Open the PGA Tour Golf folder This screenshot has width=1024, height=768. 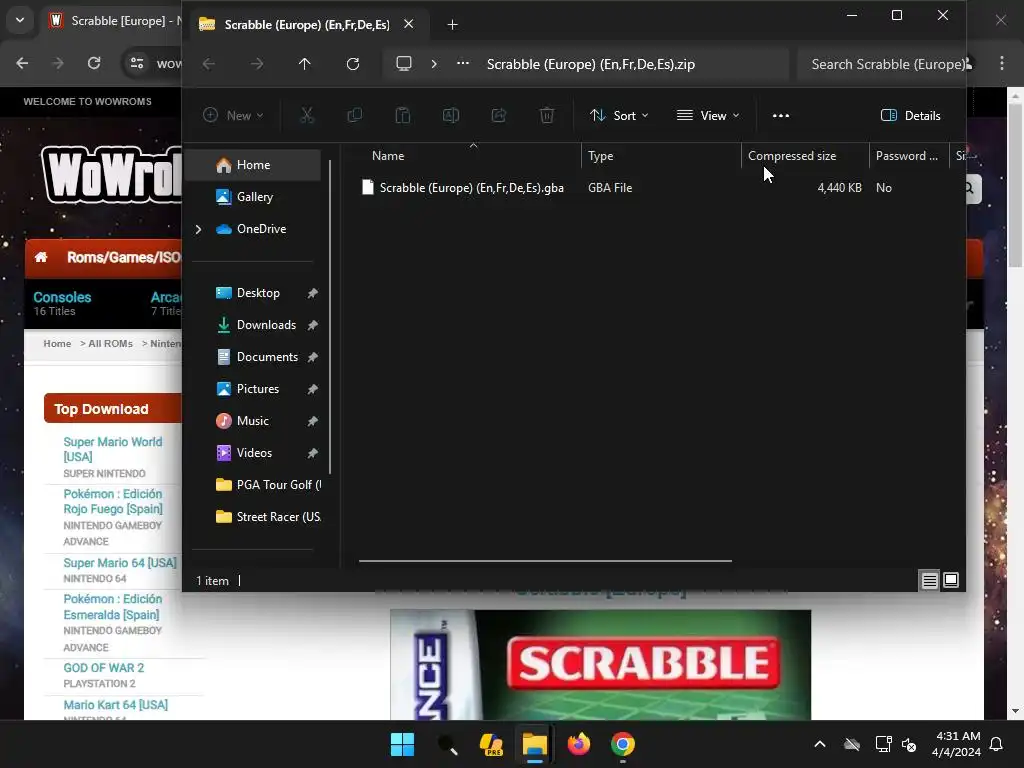(268, 485)
